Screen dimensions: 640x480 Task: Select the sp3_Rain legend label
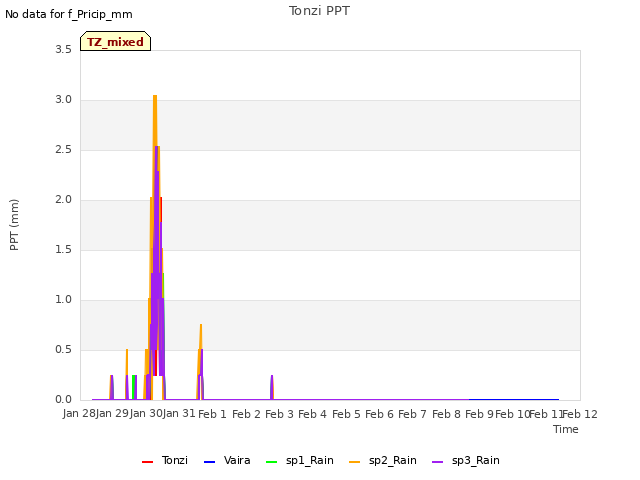pyautogui.click(x=476, y=460)
